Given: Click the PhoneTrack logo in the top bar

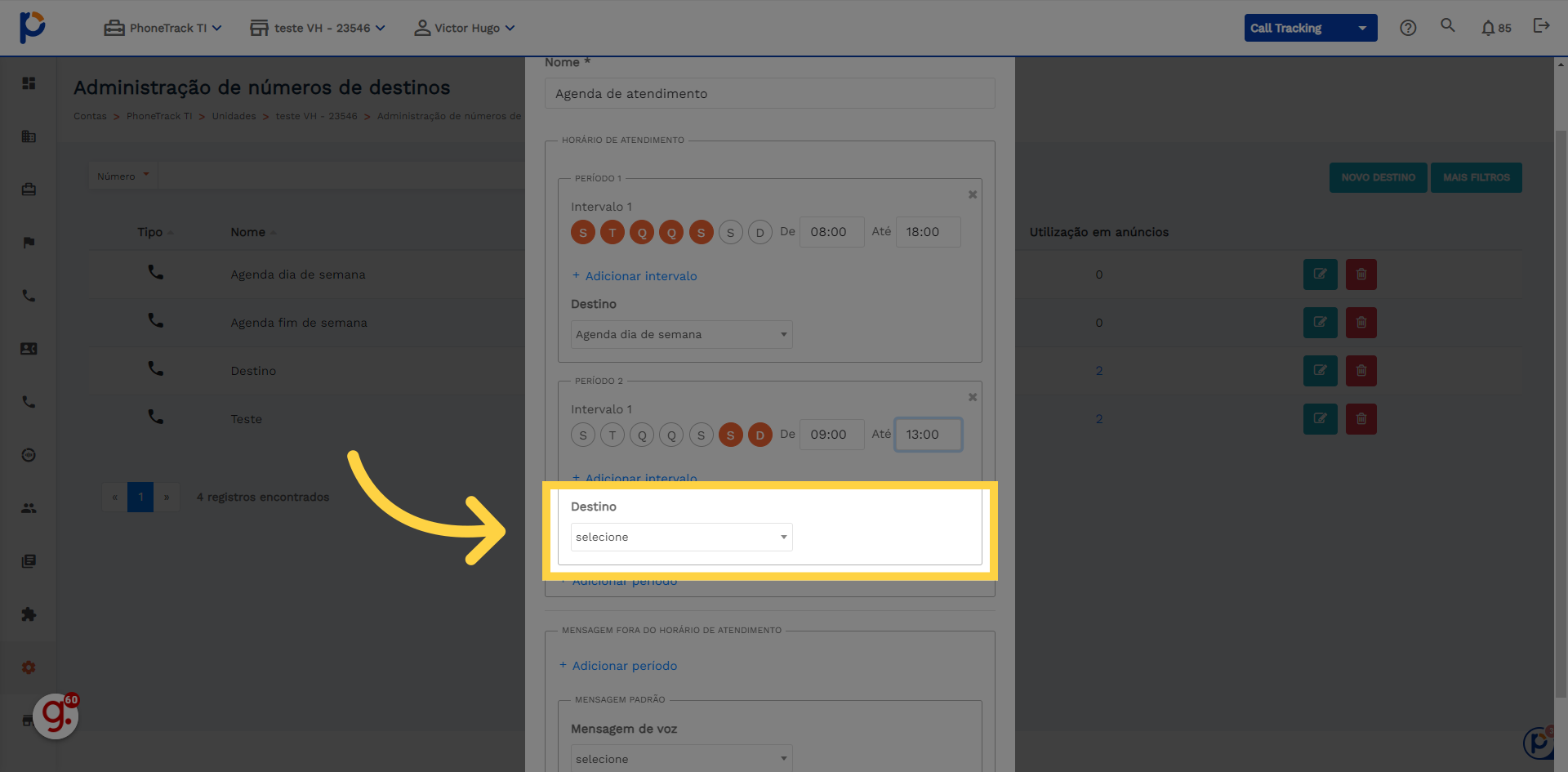Looking at the screenshot, I should click(x=32, y=27).
